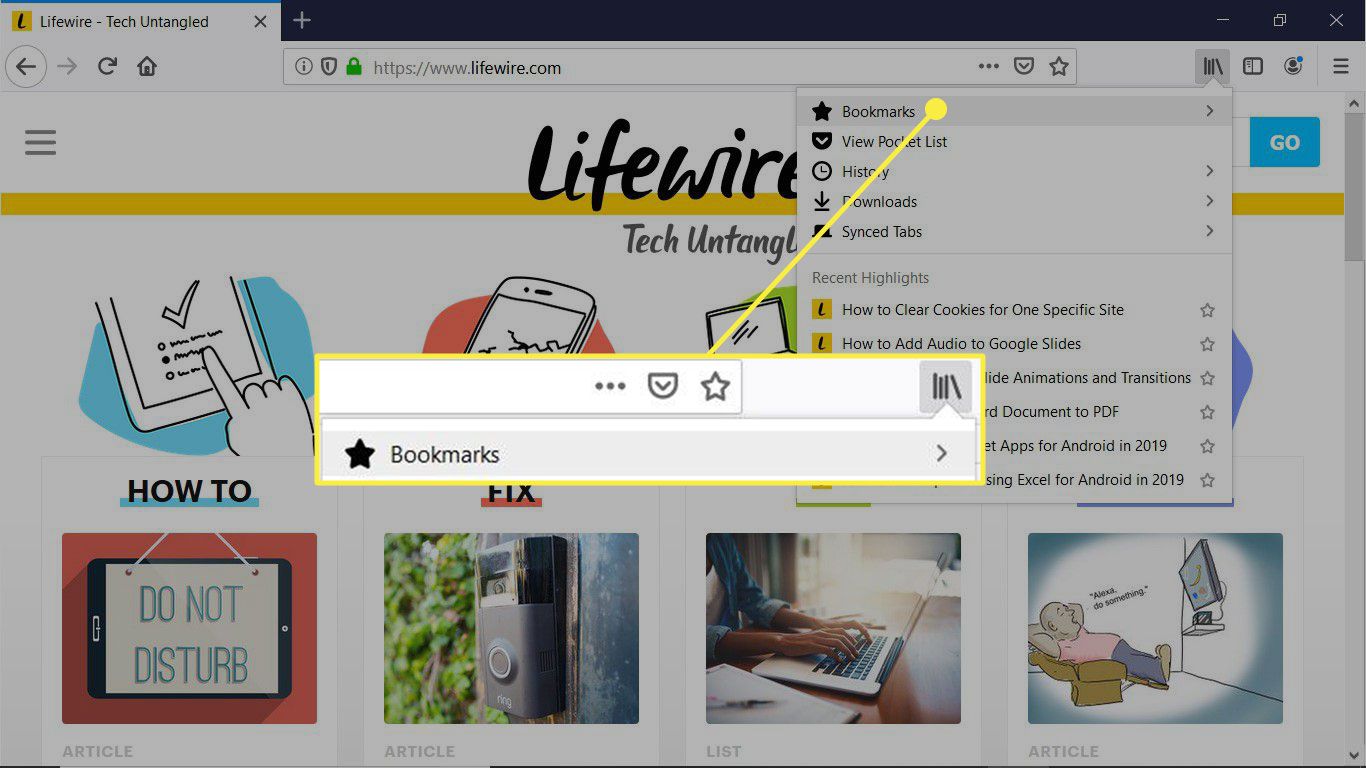
Task: Toggle the sidebars toolbar icon
Action: point(1253,67)
